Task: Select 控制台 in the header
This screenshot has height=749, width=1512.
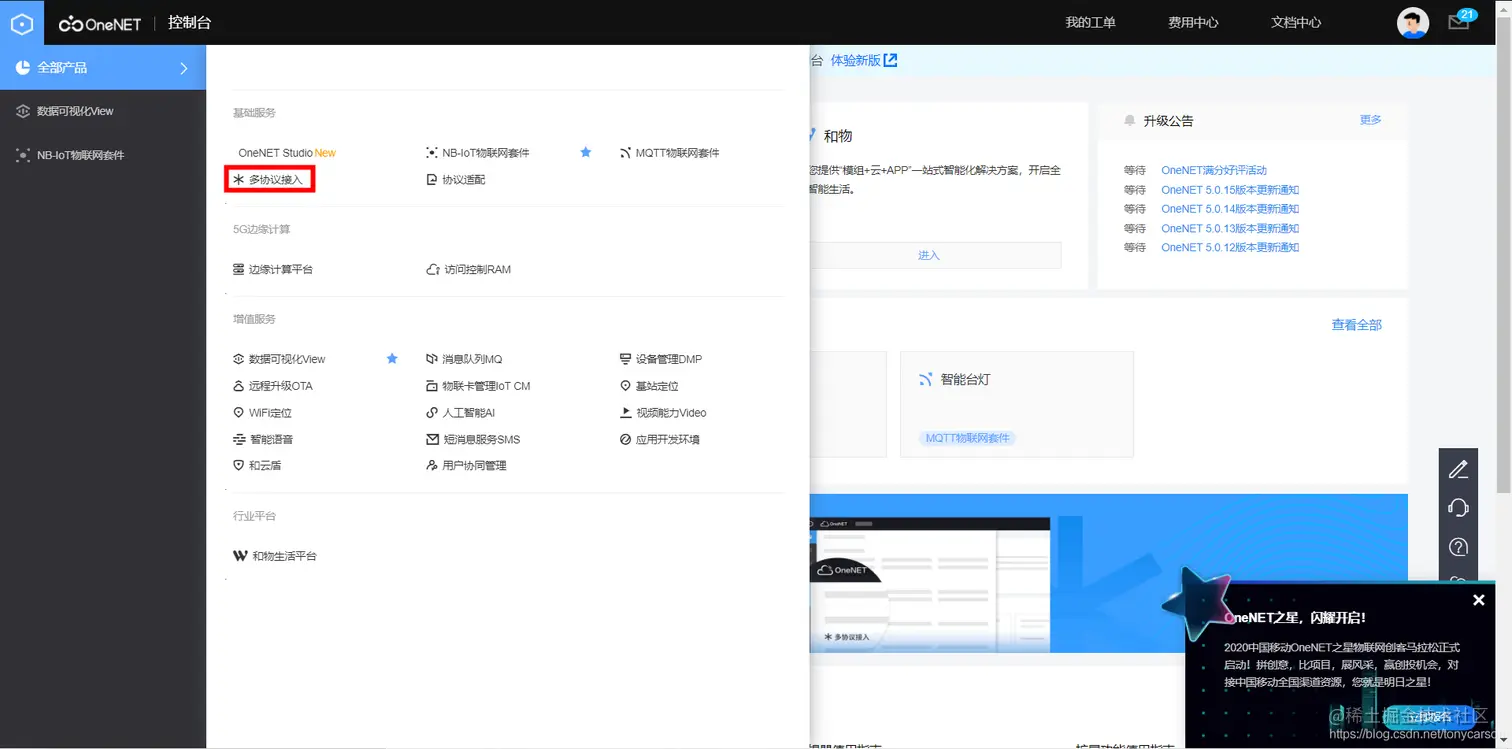Action: [189, 22]
